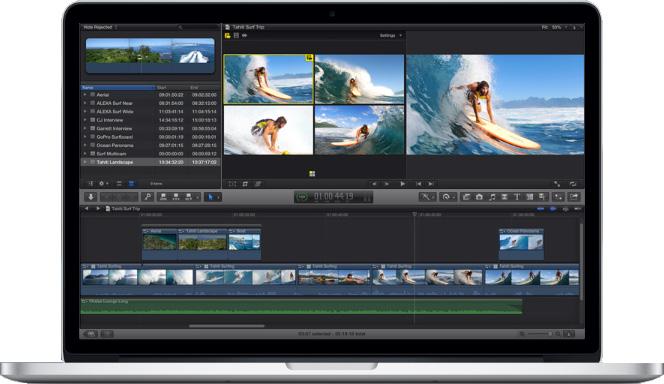Open the angle viewer Settings menu
Image resolution: width=664 pixels, height=384 pixels.
[x=390, y=36]
